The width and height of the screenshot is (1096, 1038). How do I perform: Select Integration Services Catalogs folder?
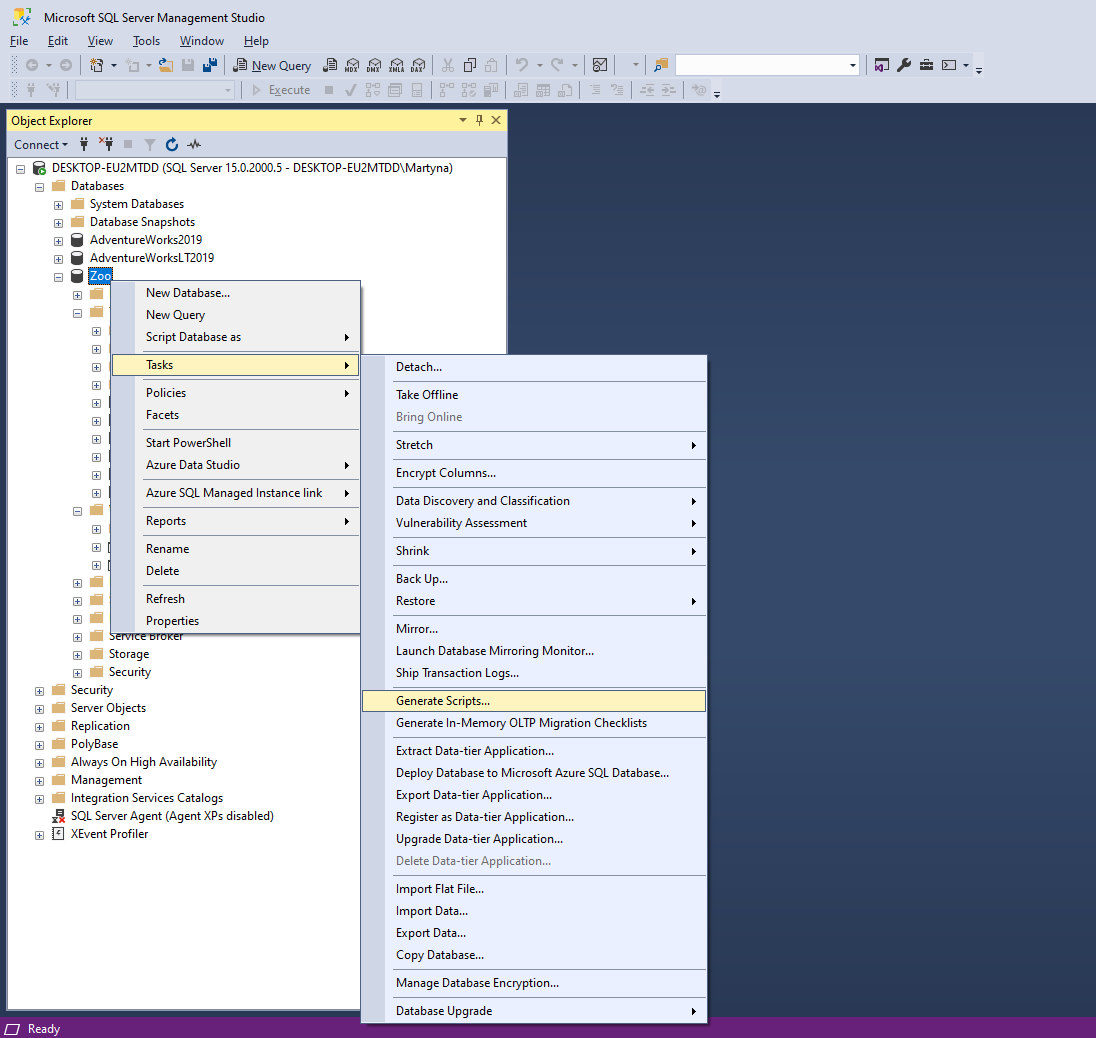click(147, 798)
